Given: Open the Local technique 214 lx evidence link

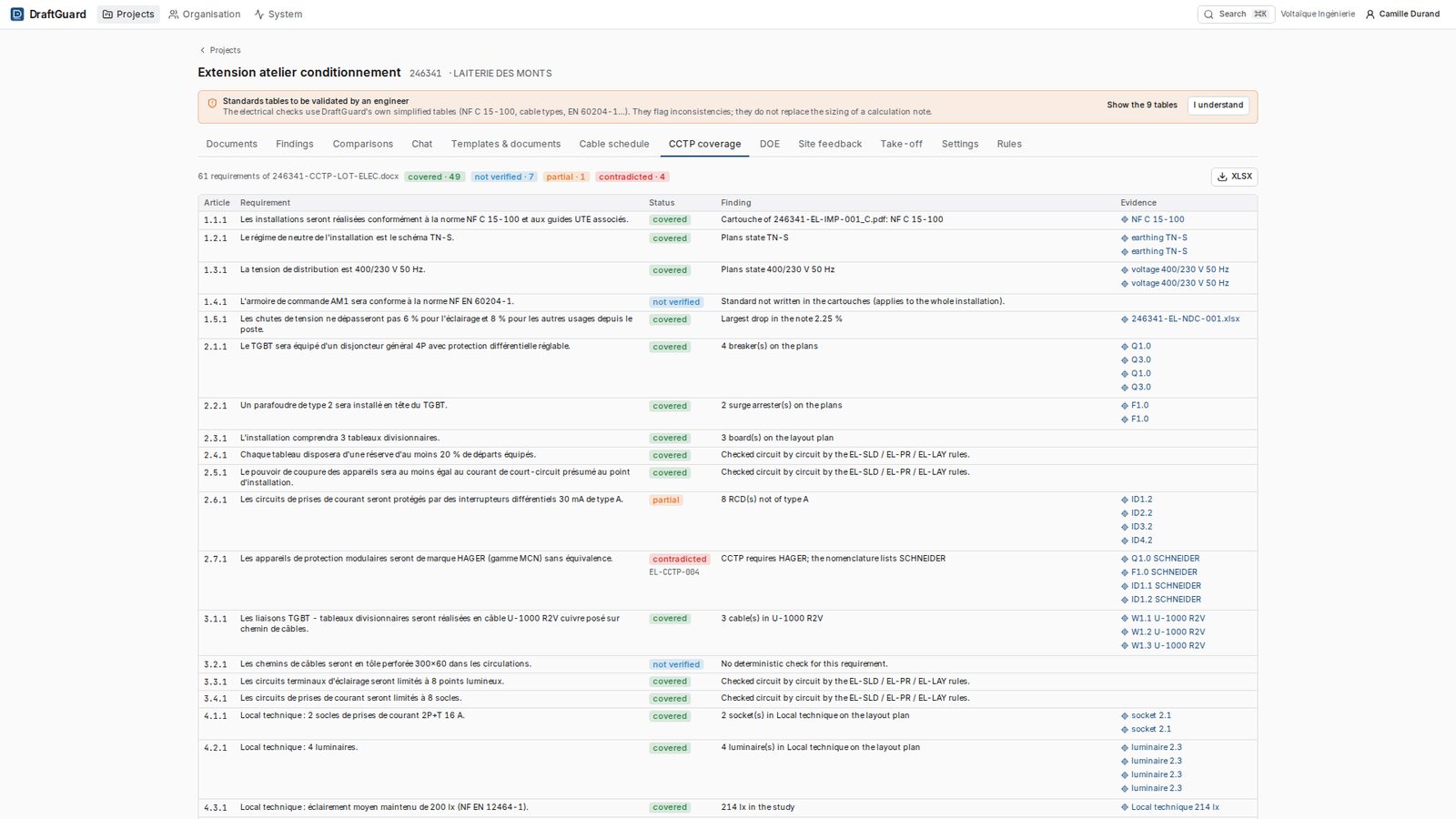Looking at the screenshot, I should 1170,807.
